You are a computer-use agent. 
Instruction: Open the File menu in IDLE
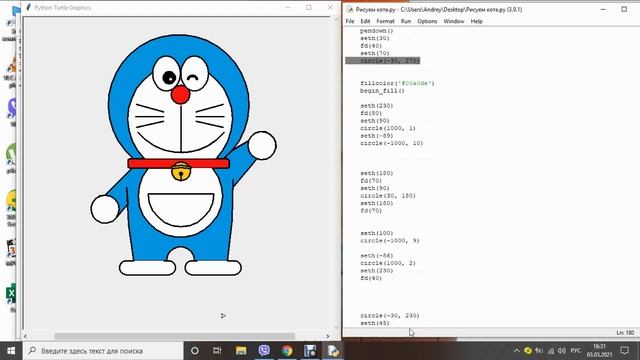click(x=350, y=21)
